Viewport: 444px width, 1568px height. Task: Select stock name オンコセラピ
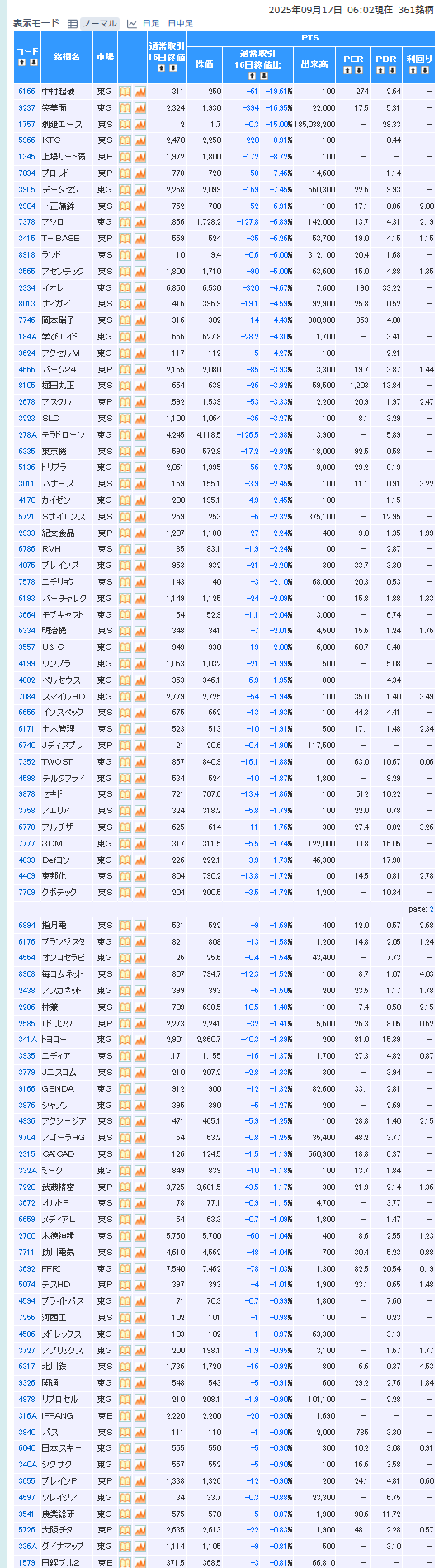[x=64, y=959]
